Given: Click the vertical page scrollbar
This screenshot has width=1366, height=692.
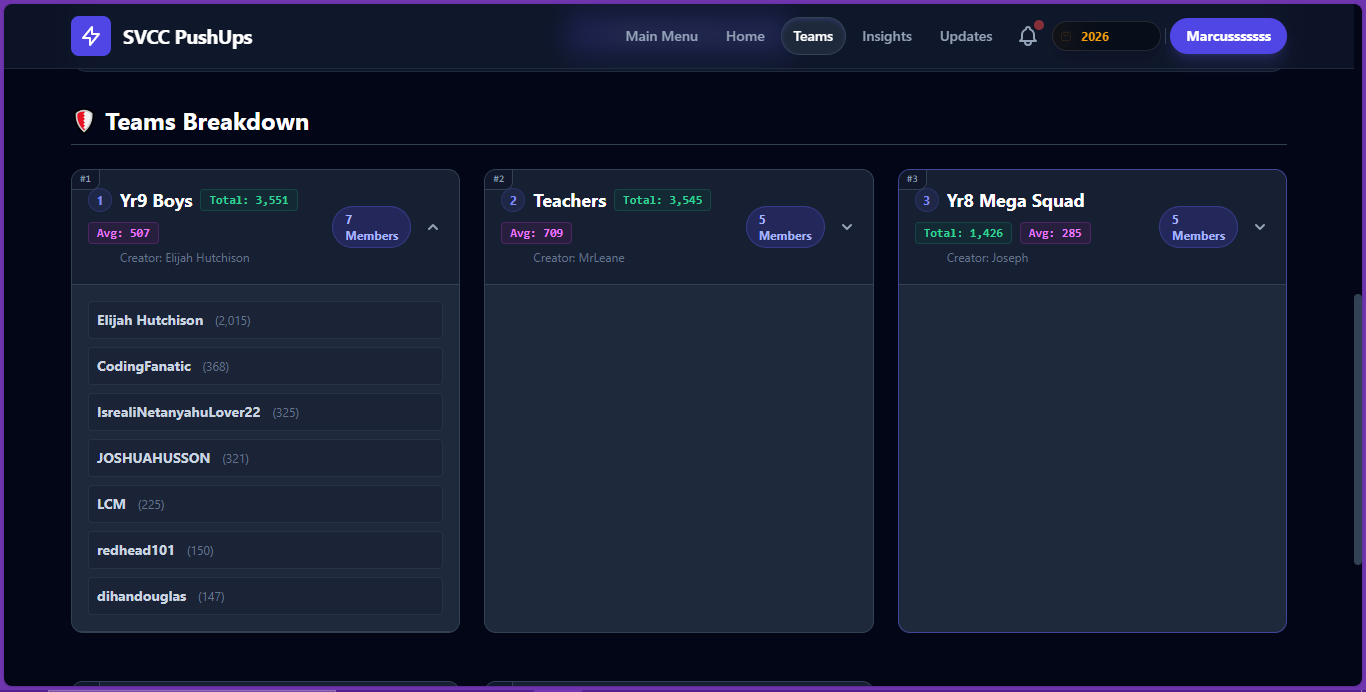Looking at the screenshot, I should pos(1357,430).
